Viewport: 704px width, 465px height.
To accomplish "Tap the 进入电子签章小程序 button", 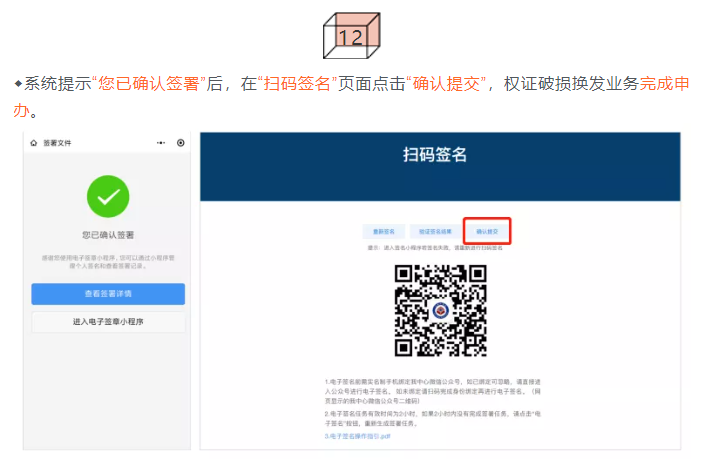I will (x=108, y=321).
